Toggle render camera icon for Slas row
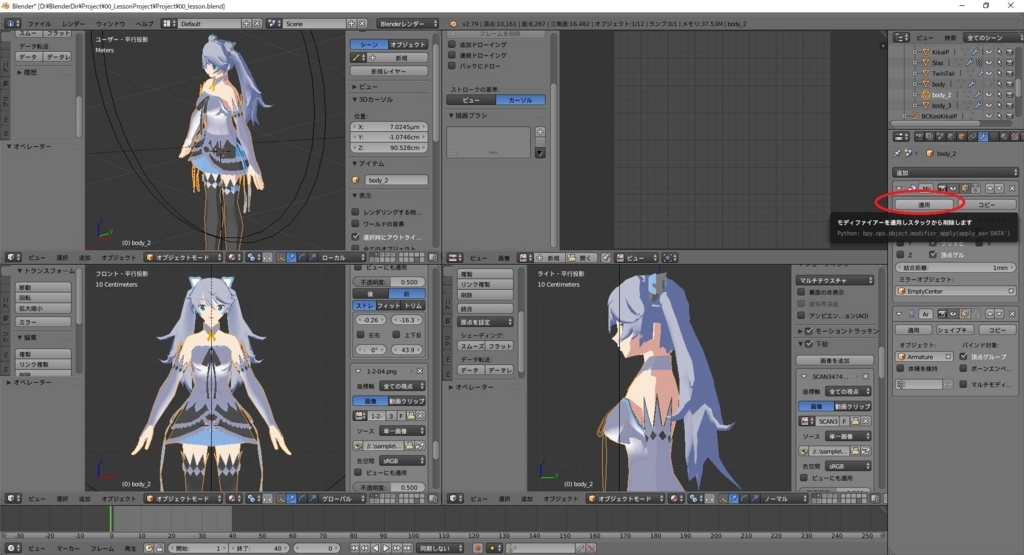This screenshot has height=555, width=1024. pyautogui.click(x=1010, y=63)
